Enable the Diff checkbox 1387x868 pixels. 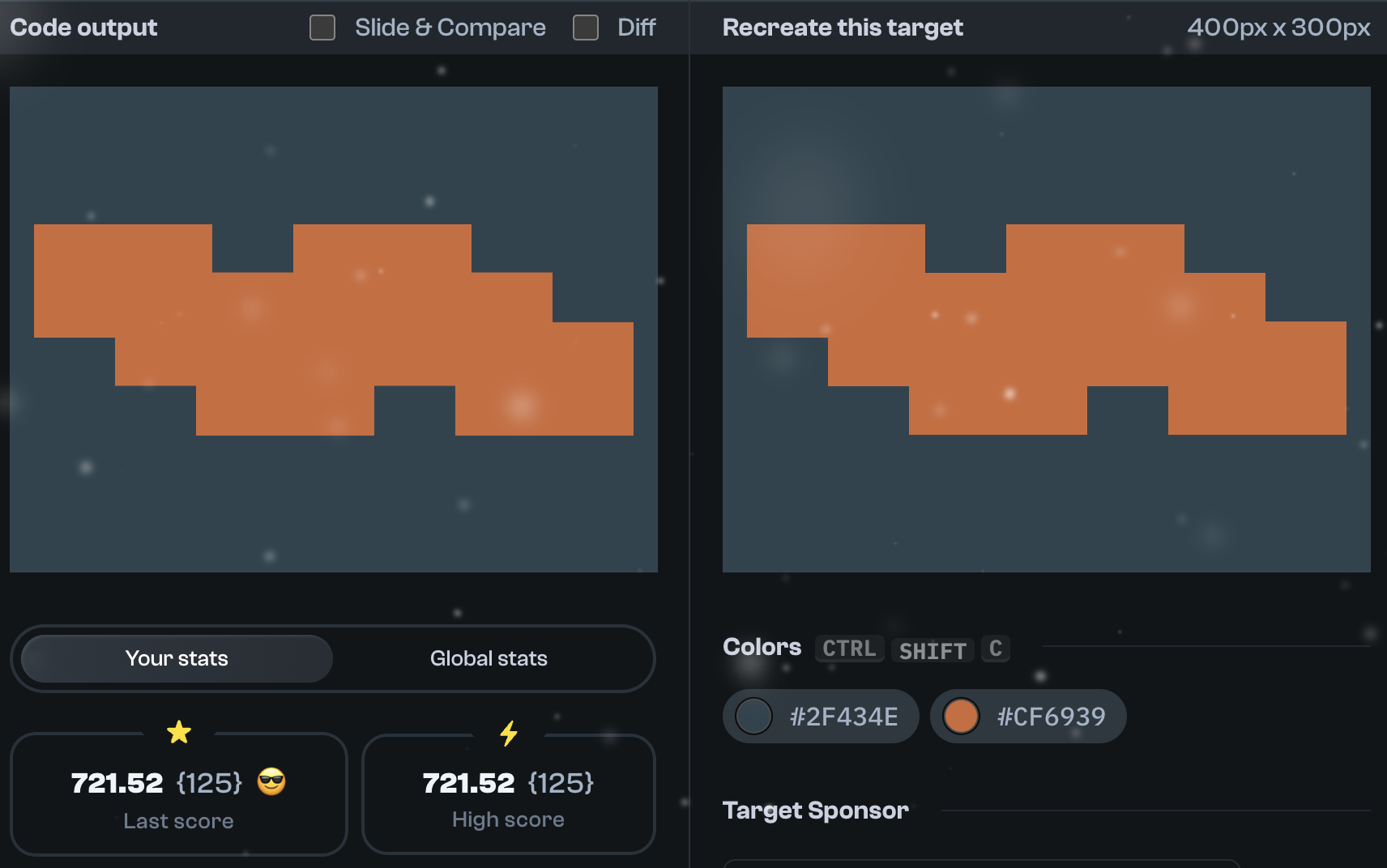point(585,27)
